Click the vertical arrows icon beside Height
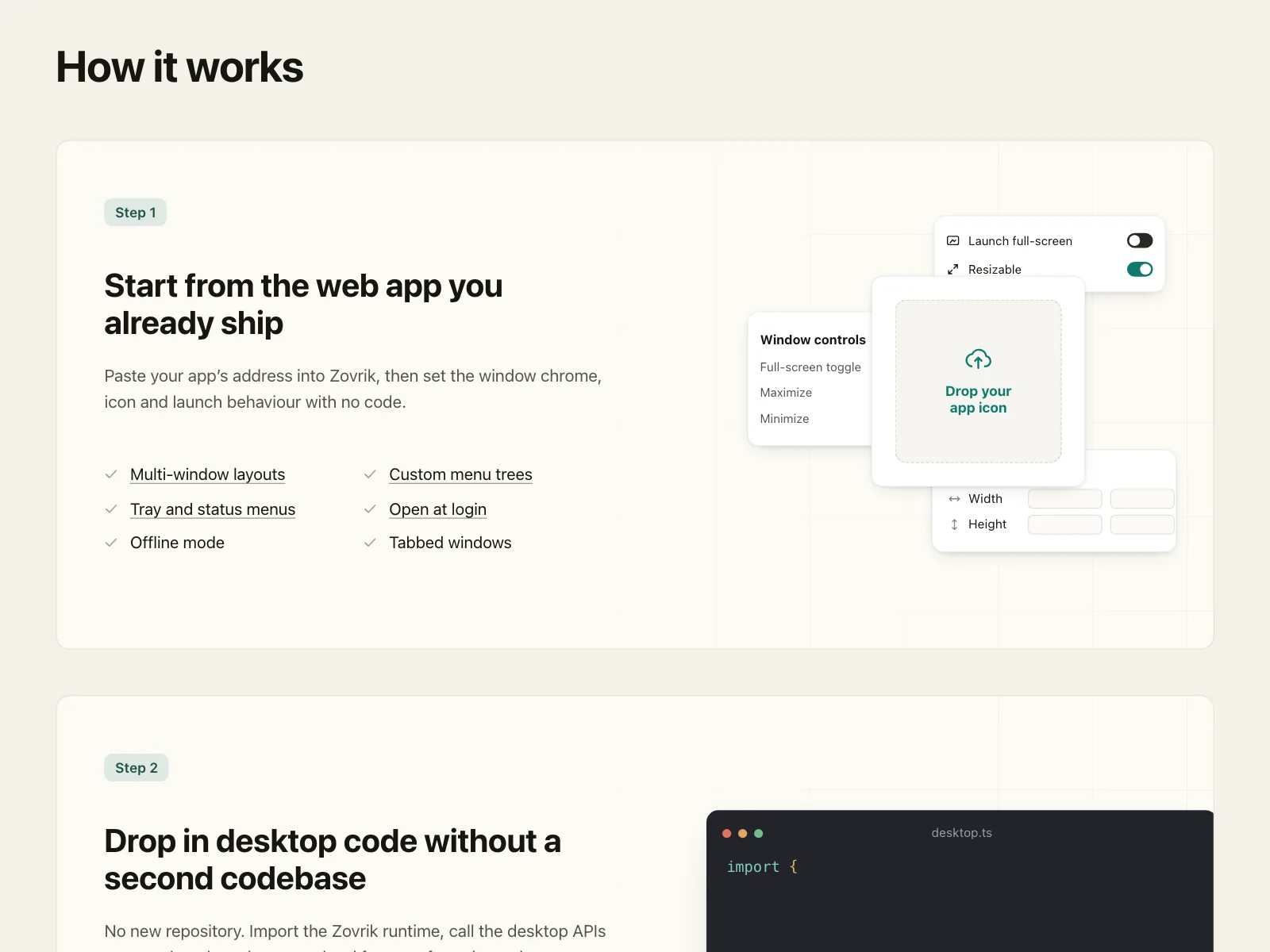The width and height of the screenshot is (1270, 952). click(954, 524)
